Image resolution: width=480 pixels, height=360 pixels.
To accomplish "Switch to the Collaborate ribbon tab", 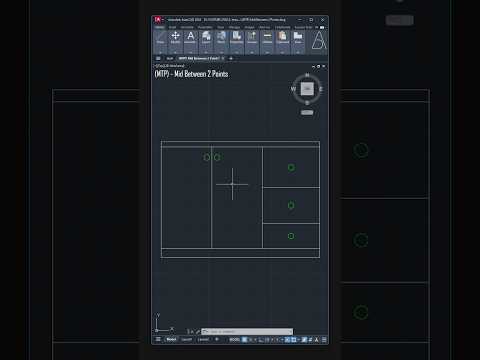I will click(282, 27).
